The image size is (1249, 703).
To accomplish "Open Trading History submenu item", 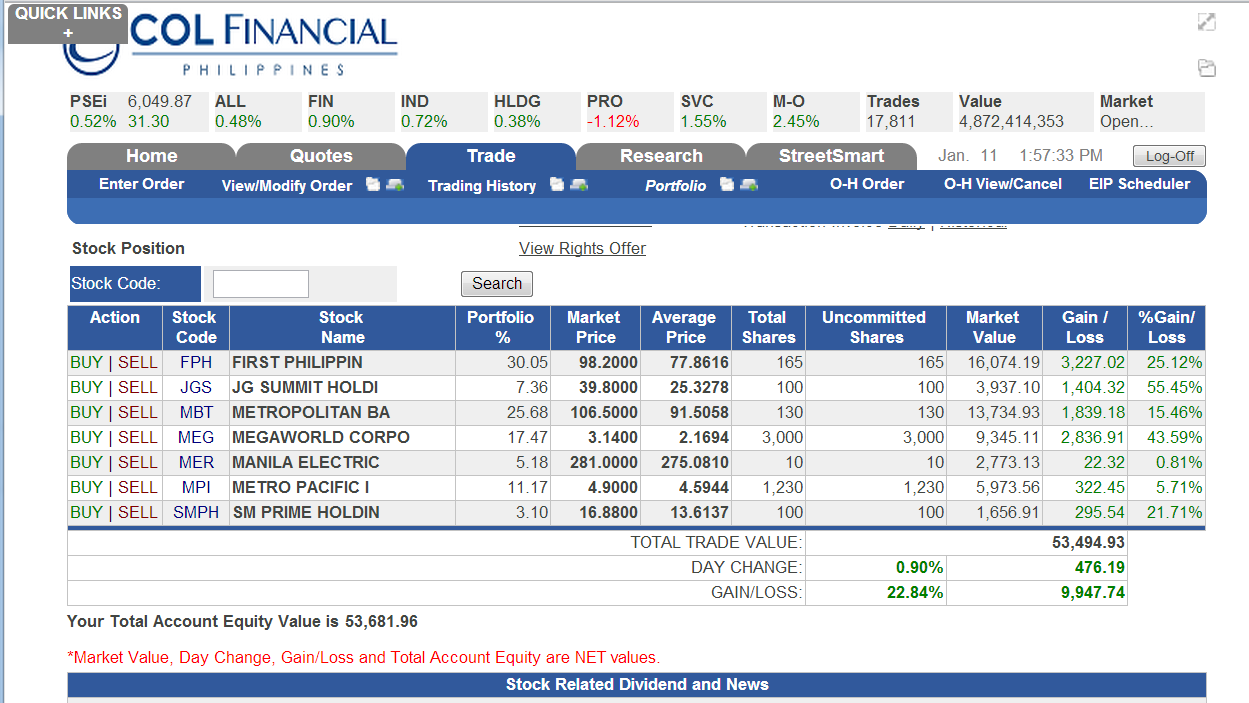I will (x=482, y=185).
